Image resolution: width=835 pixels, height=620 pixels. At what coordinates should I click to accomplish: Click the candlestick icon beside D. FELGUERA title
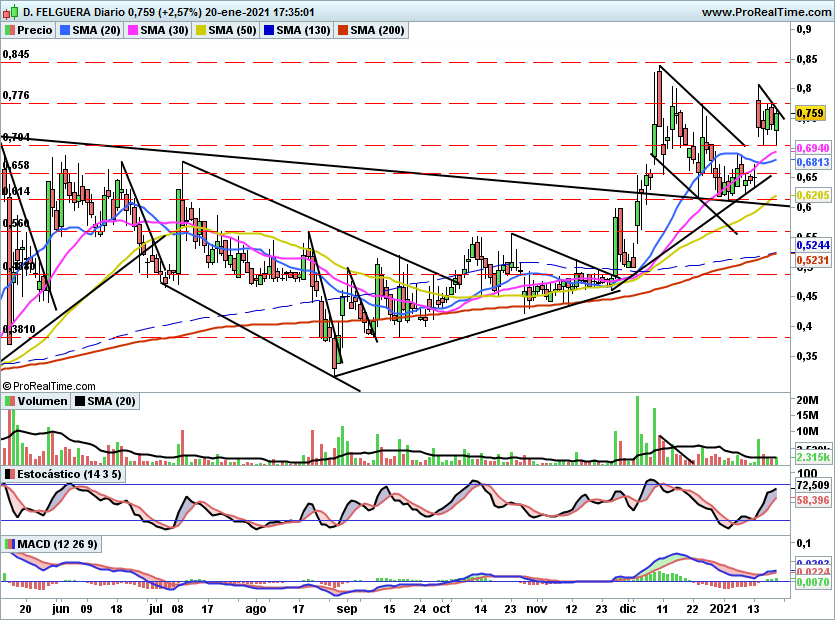[x=11, y=11]
